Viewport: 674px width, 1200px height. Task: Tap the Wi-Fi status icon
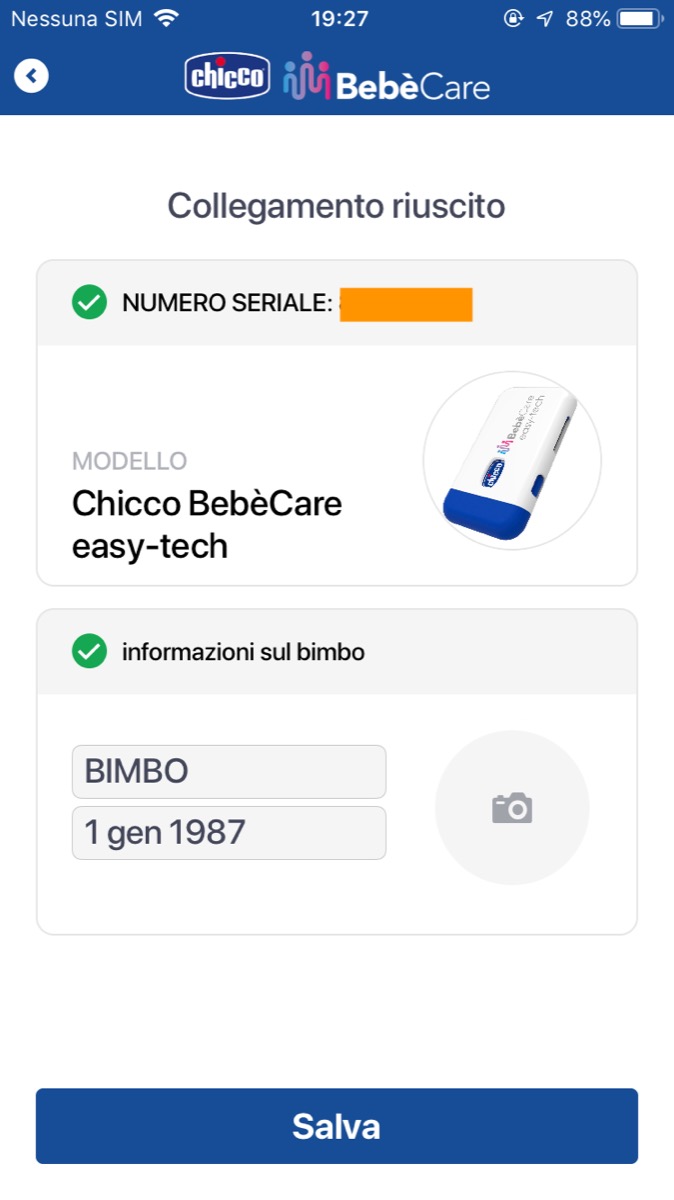click(166, 19)
